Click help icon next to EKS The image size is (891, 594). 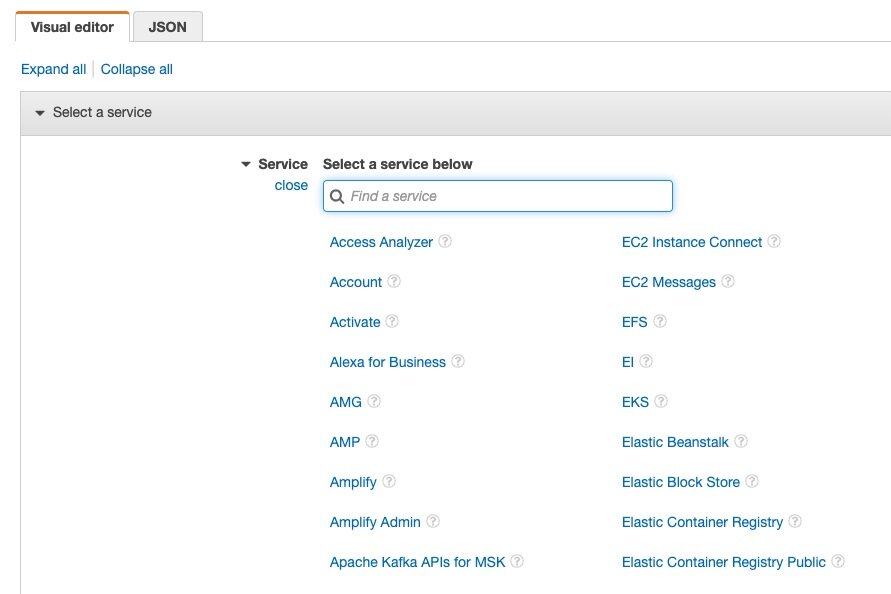click(661, 401)
